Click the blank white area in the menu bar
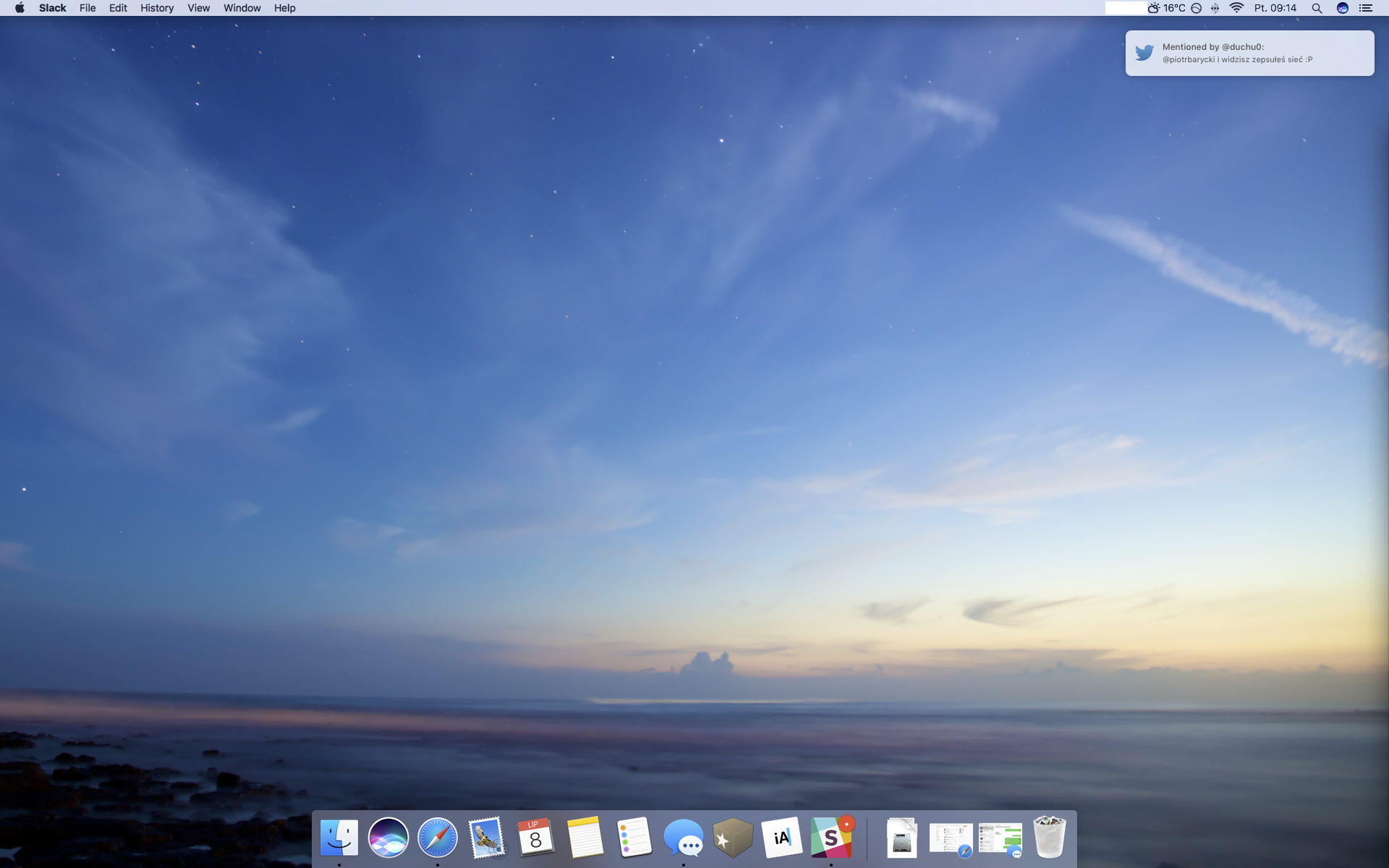The width and height of the screenshot is (1389, 868). point(1126,8)
